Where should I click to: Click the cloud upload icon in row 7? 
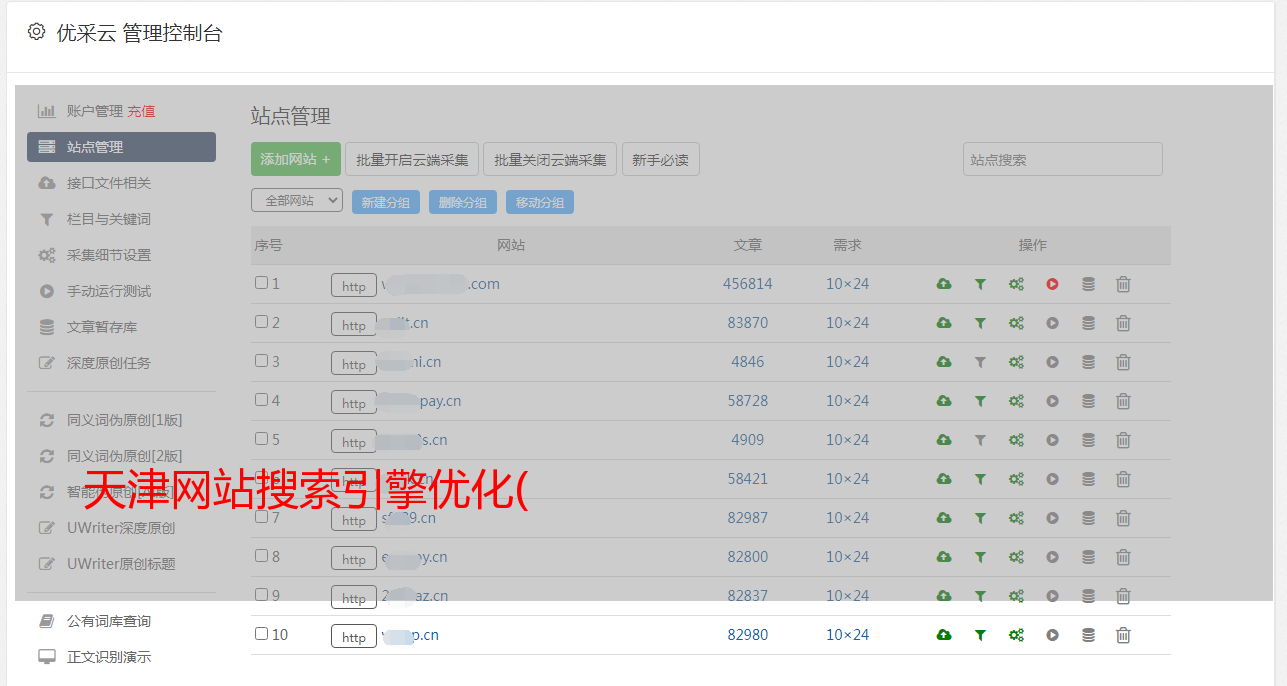[x=944, y=518]
